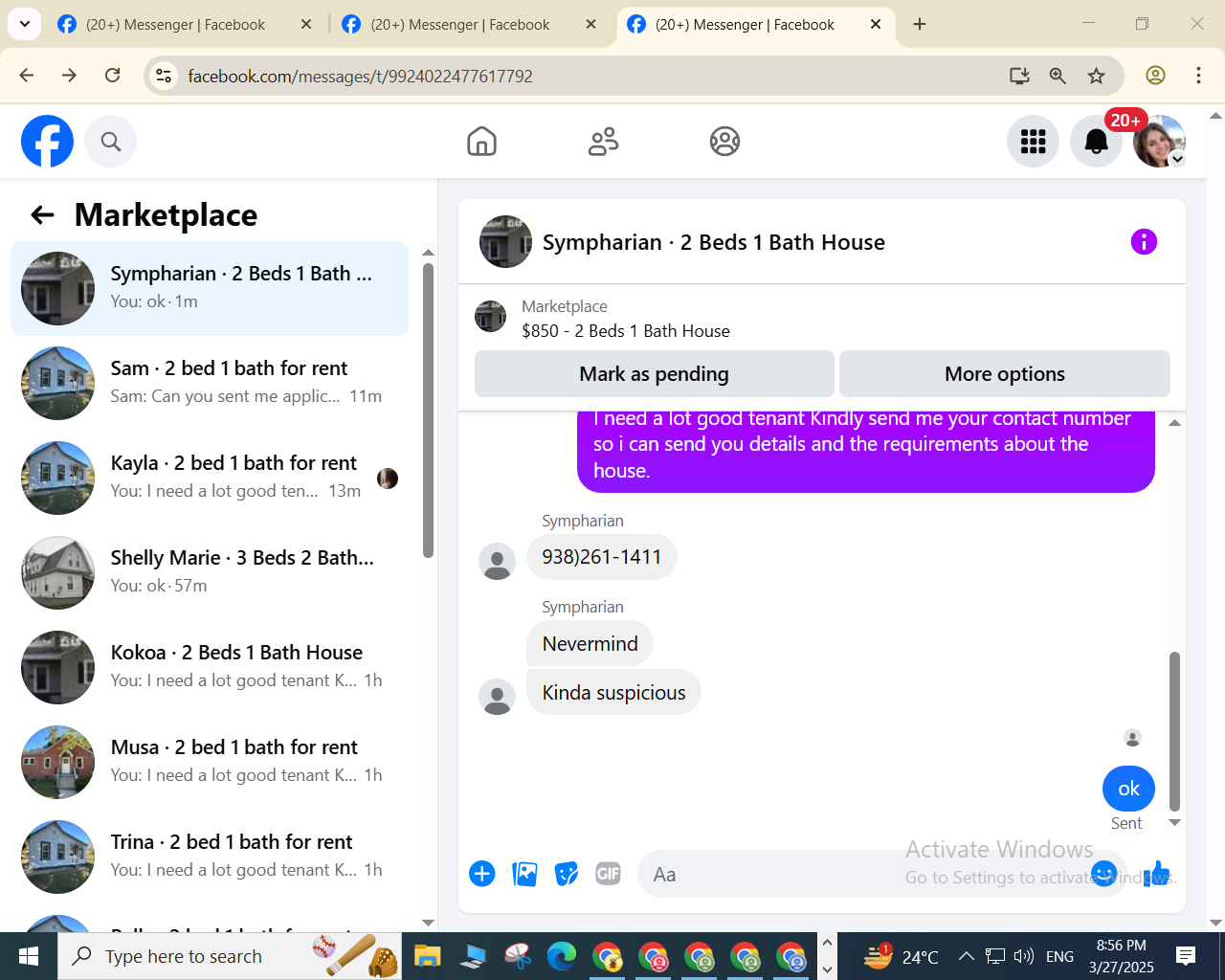
Task: Choose a sticker from the sticker icon
Action: click(567, 874)
